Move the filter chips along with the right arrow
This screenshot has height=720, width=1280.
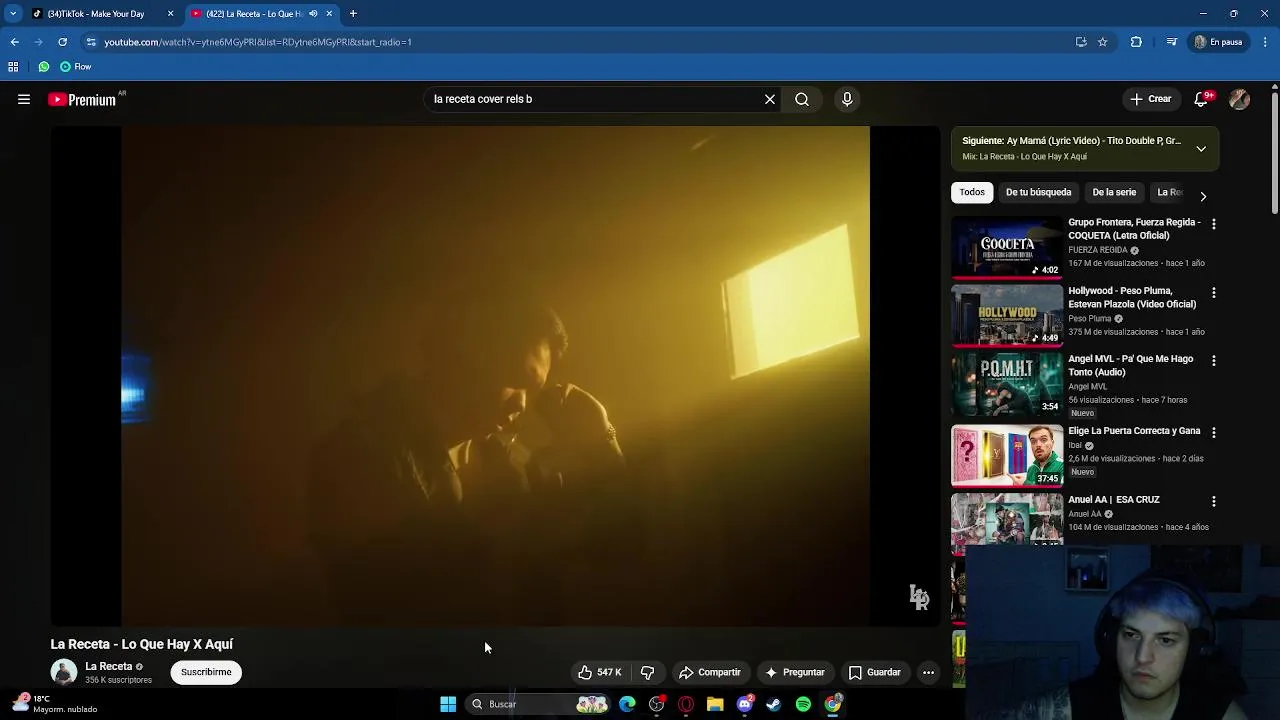pyautogui.click(x=1203, y=196)
